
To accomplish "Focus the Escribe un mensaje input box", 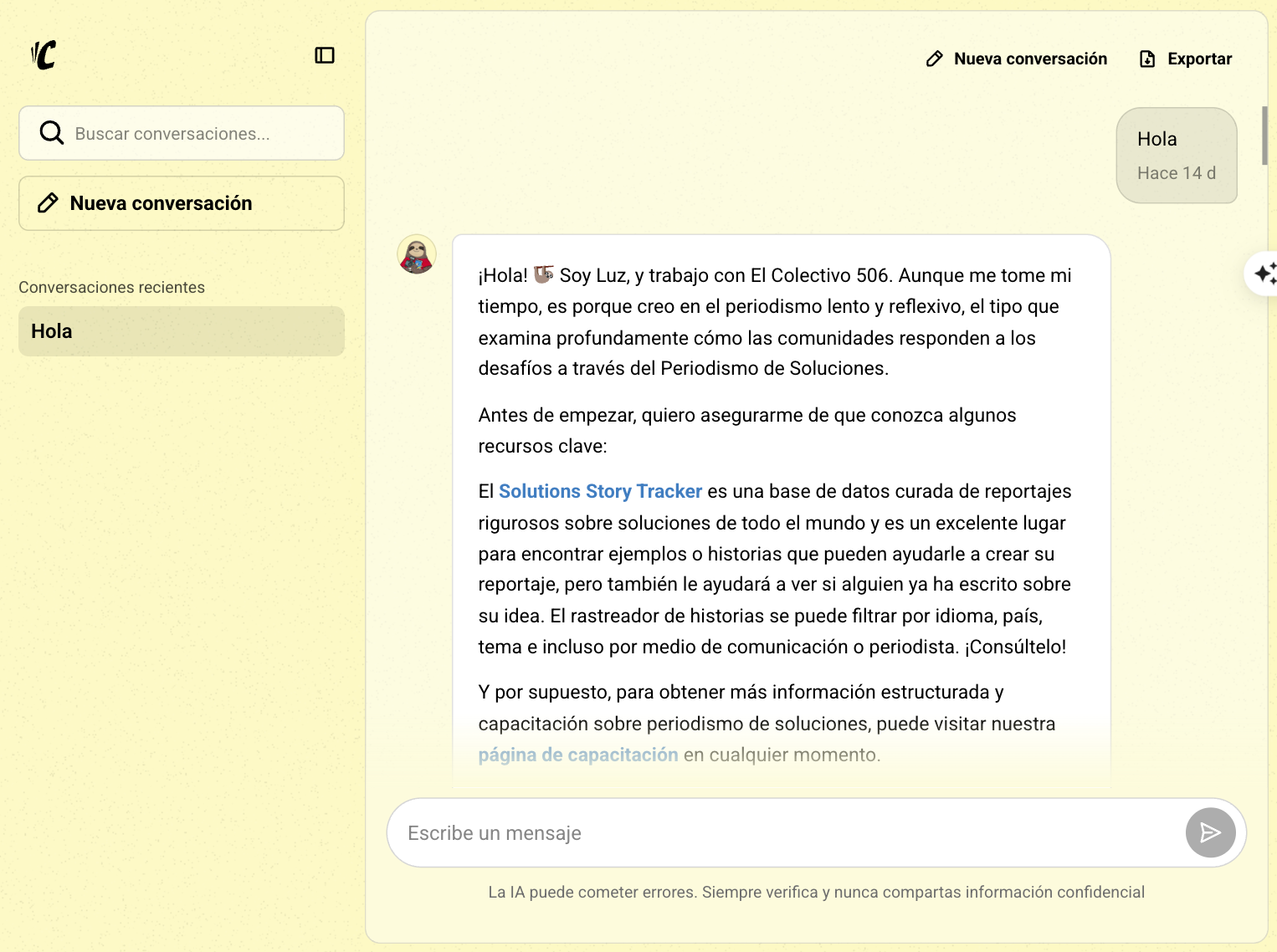I will pos(753,832).
